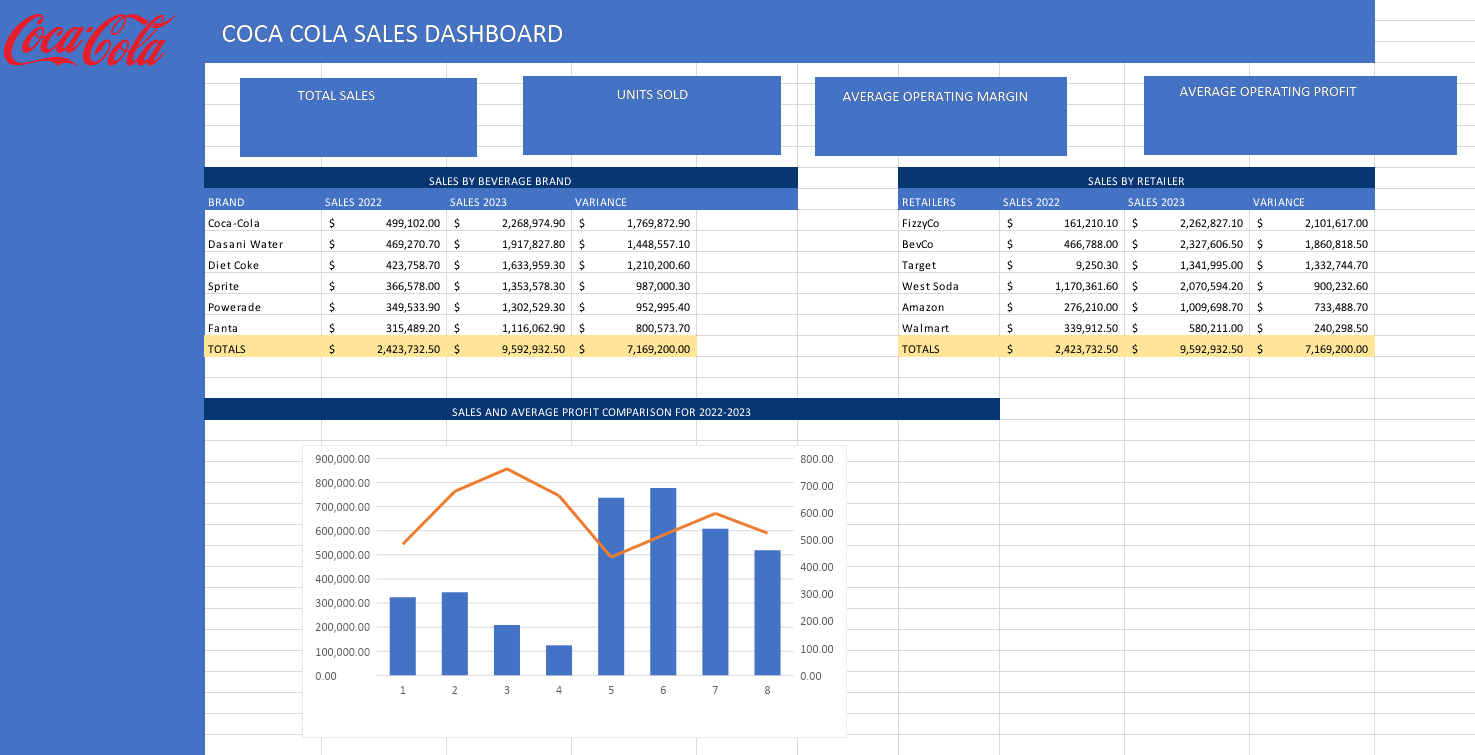Click TOTALS label in the brand table

click(227, 349)
